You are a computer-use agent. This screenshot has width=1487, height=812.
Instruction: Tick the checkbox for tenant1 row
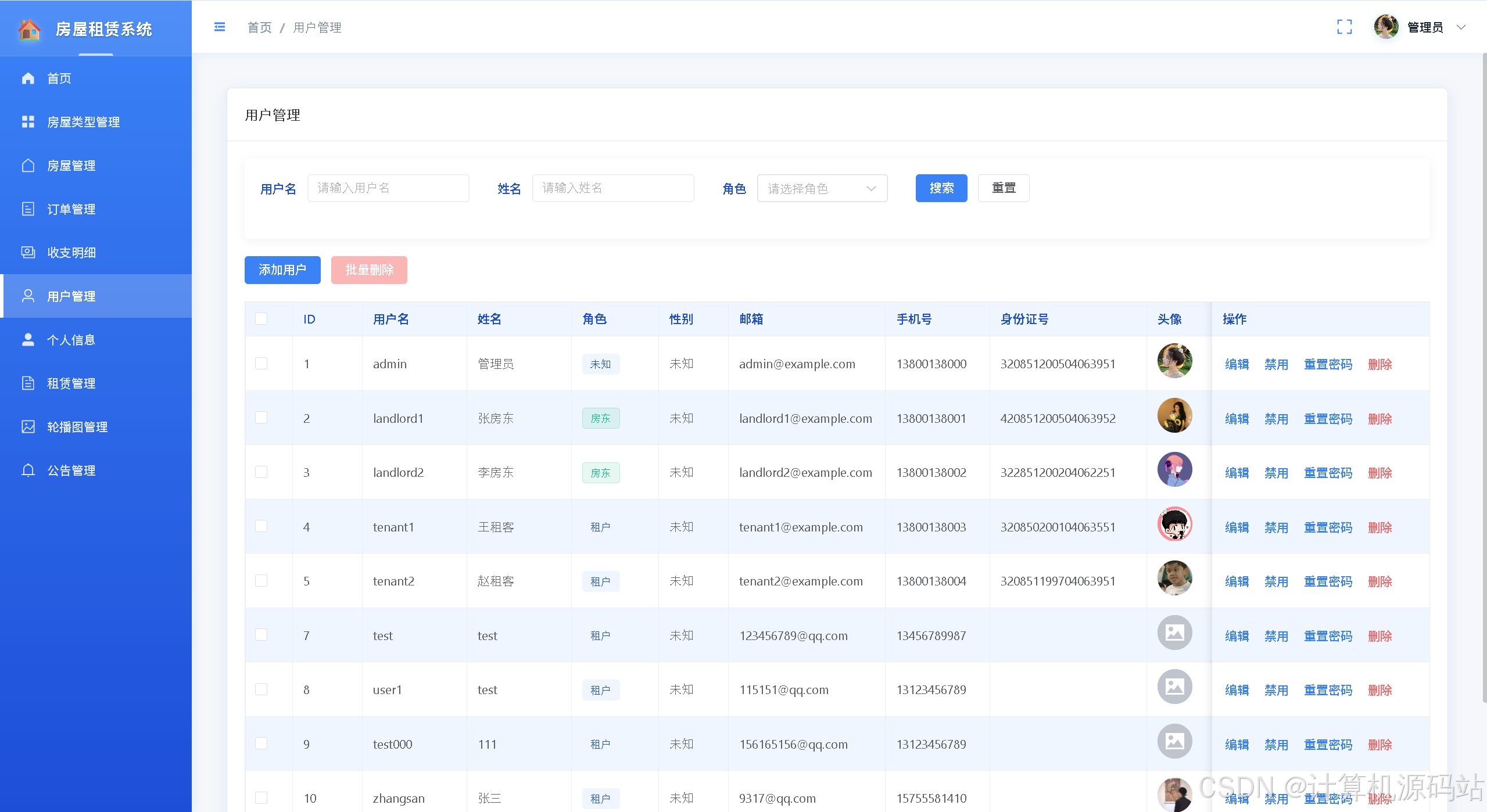tap(261, 526)
